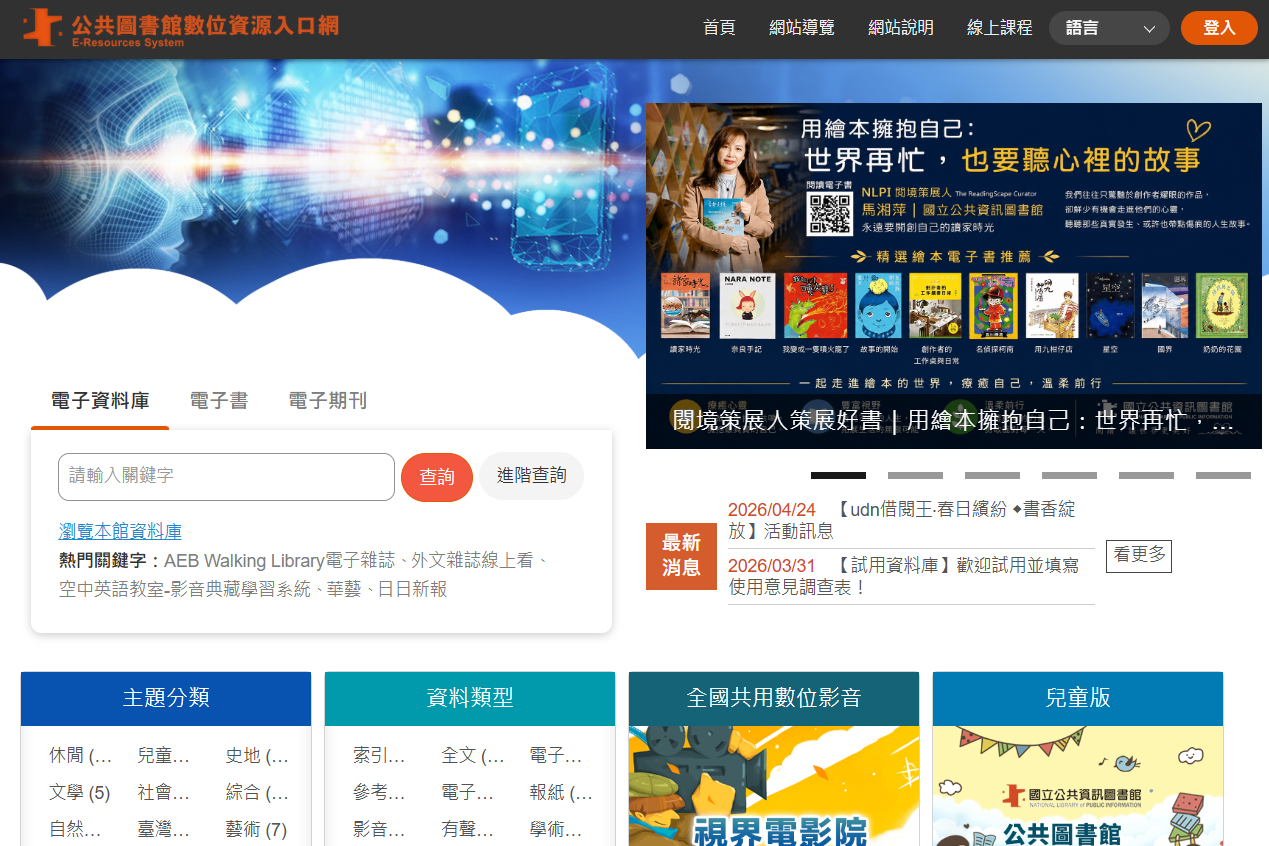Open the 文學 (5) subject category
The image size is (1269, 846).
(79, 793)
